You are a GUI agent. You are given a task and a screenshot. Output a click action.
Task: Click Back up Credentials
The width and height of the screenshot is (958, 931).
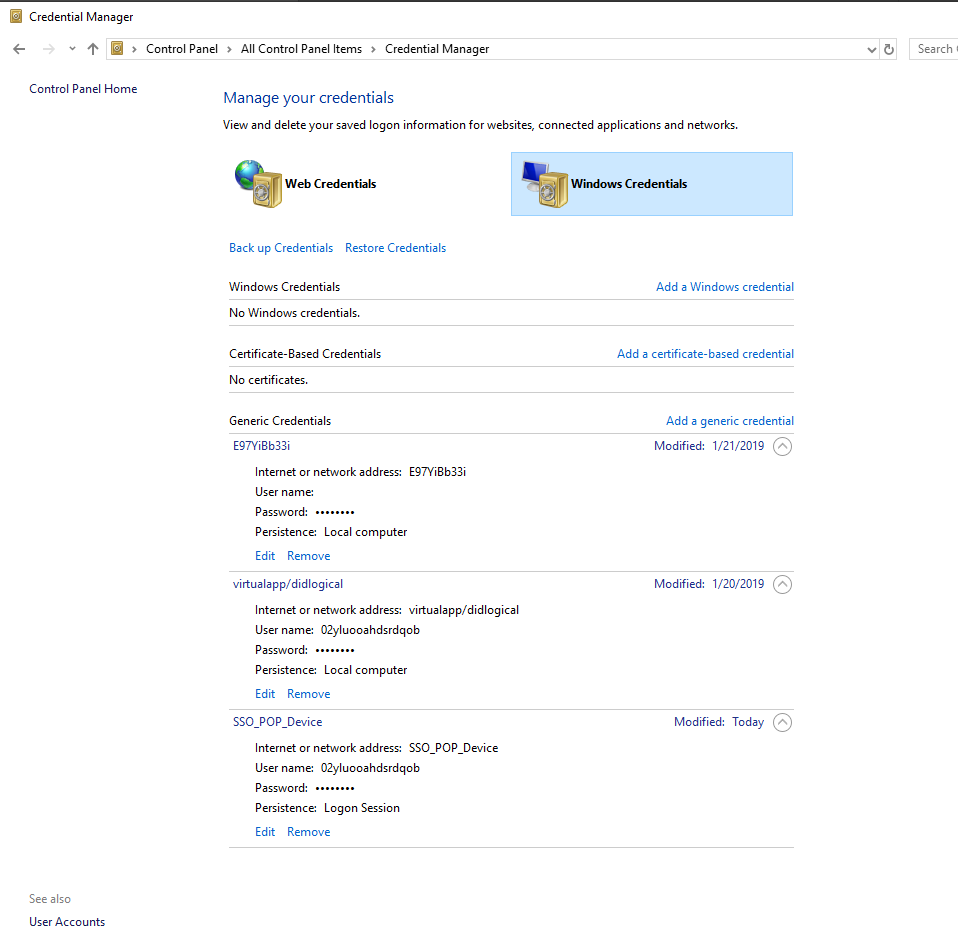pos(281,248)
